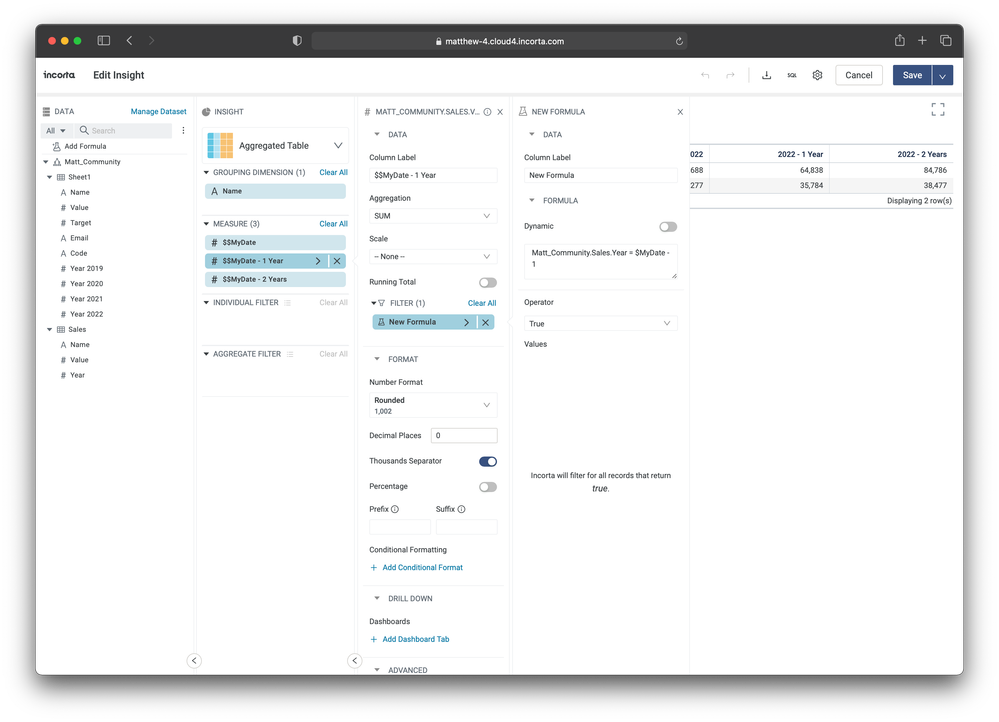999x722 pixels.
Task: Open insight settings gear icon
Action: coord(817,75)
